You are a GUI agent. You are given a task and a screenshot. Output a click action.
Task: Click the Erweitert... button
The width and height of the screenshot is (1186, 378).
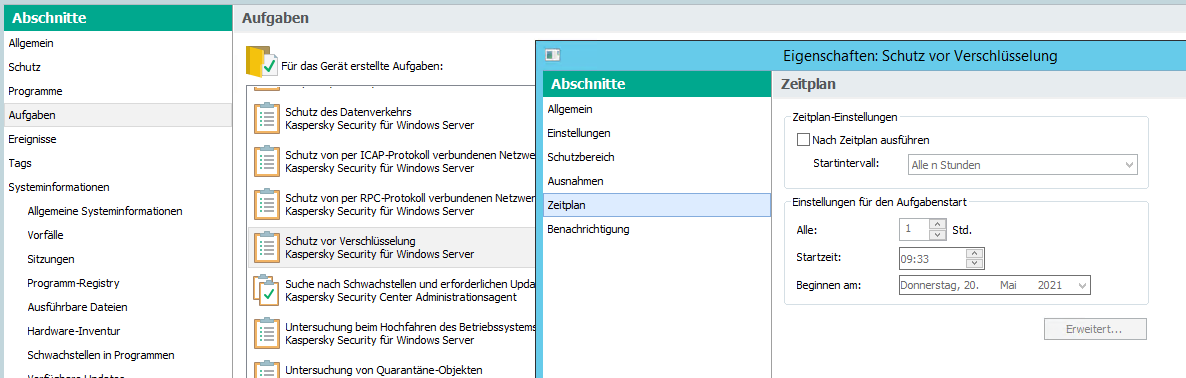1094,330
